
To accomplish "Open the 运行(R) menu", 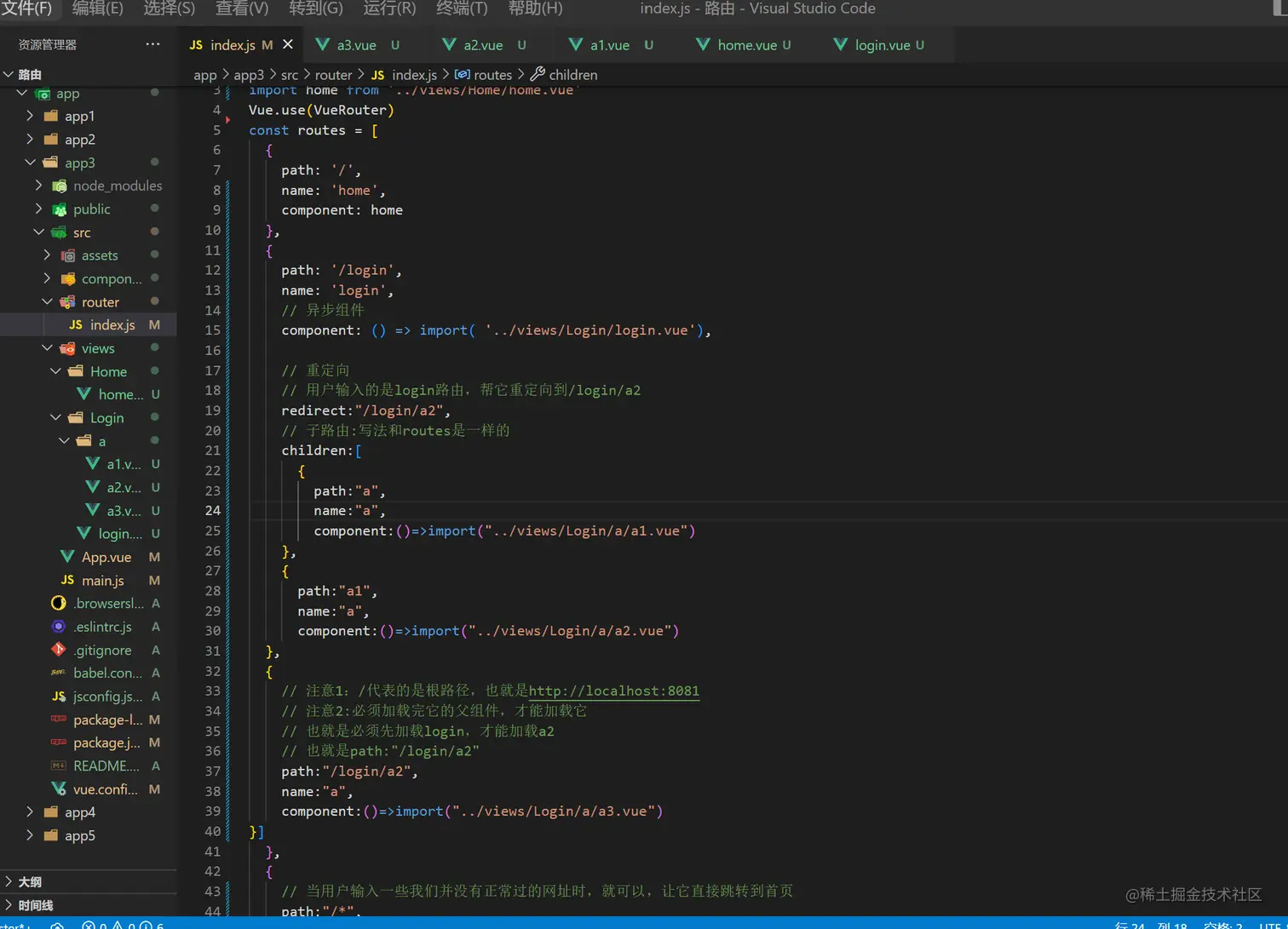I will [x=389, y=9].
